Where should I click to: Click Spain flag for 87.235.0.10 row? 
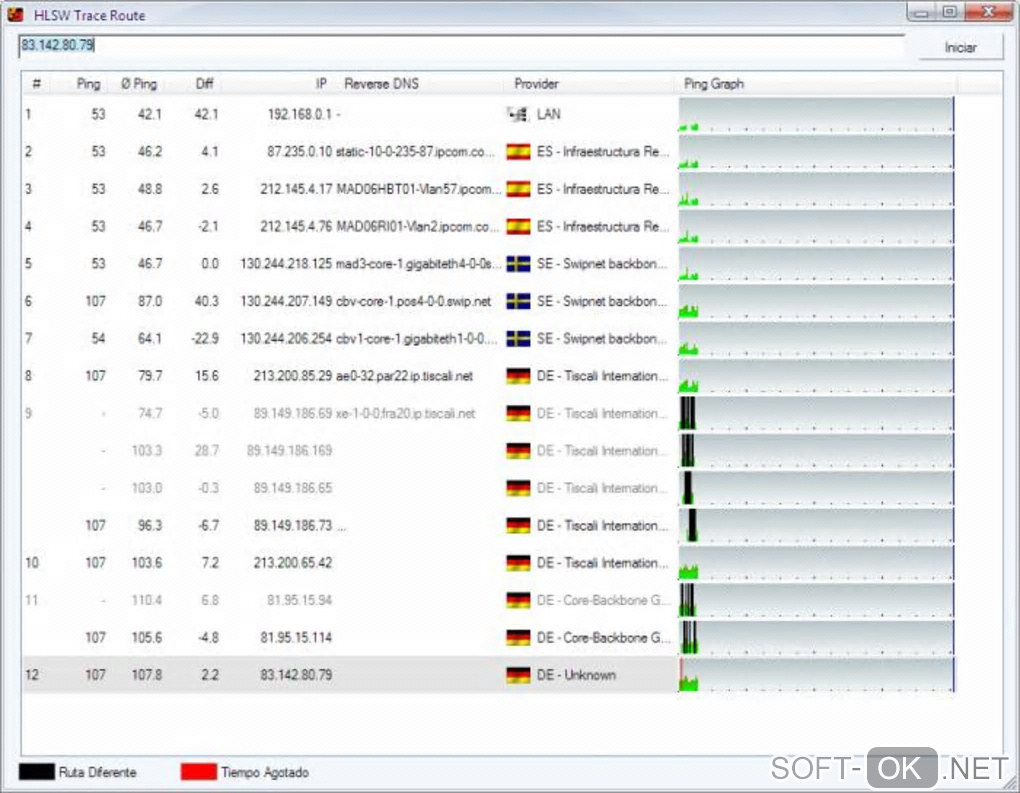518,152
